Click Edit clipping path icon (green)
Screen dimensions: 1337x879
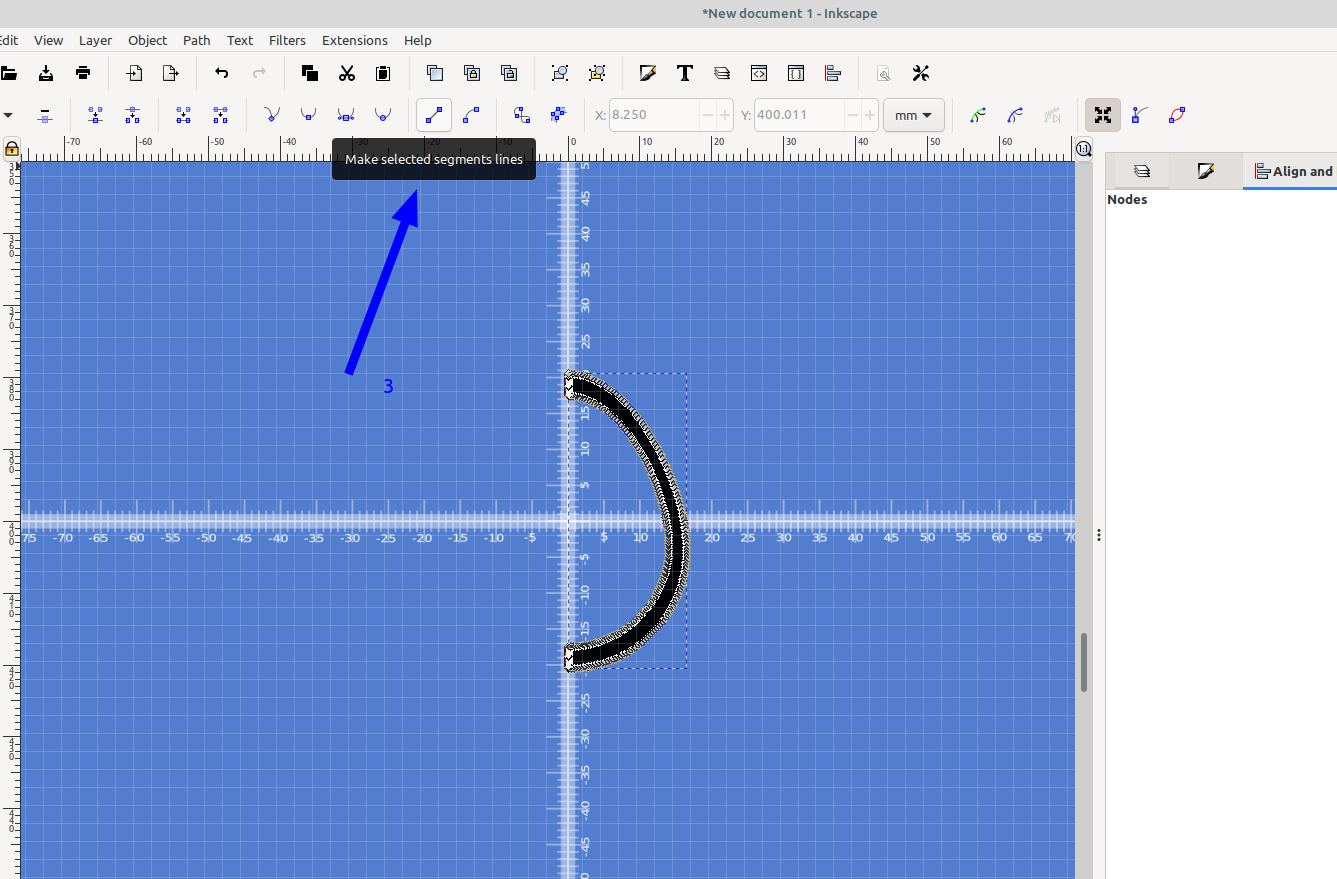[978, 115]
